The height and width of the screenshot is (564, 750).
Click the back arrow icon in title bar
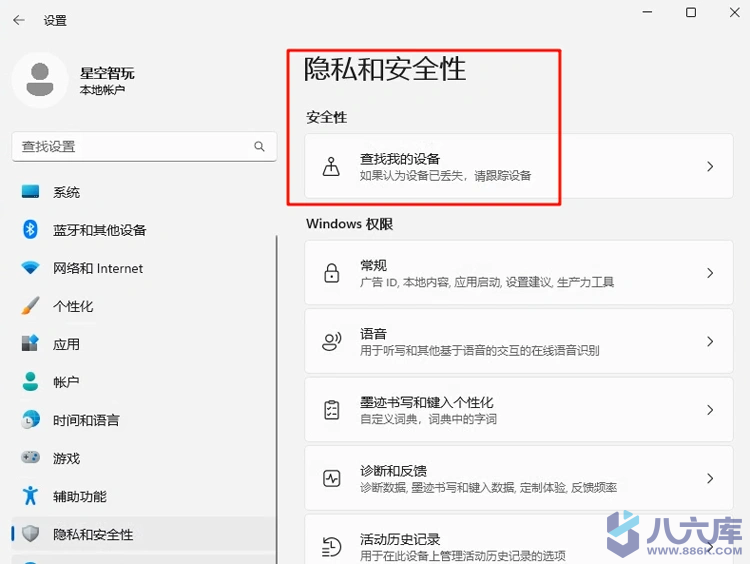coord(19,20)
